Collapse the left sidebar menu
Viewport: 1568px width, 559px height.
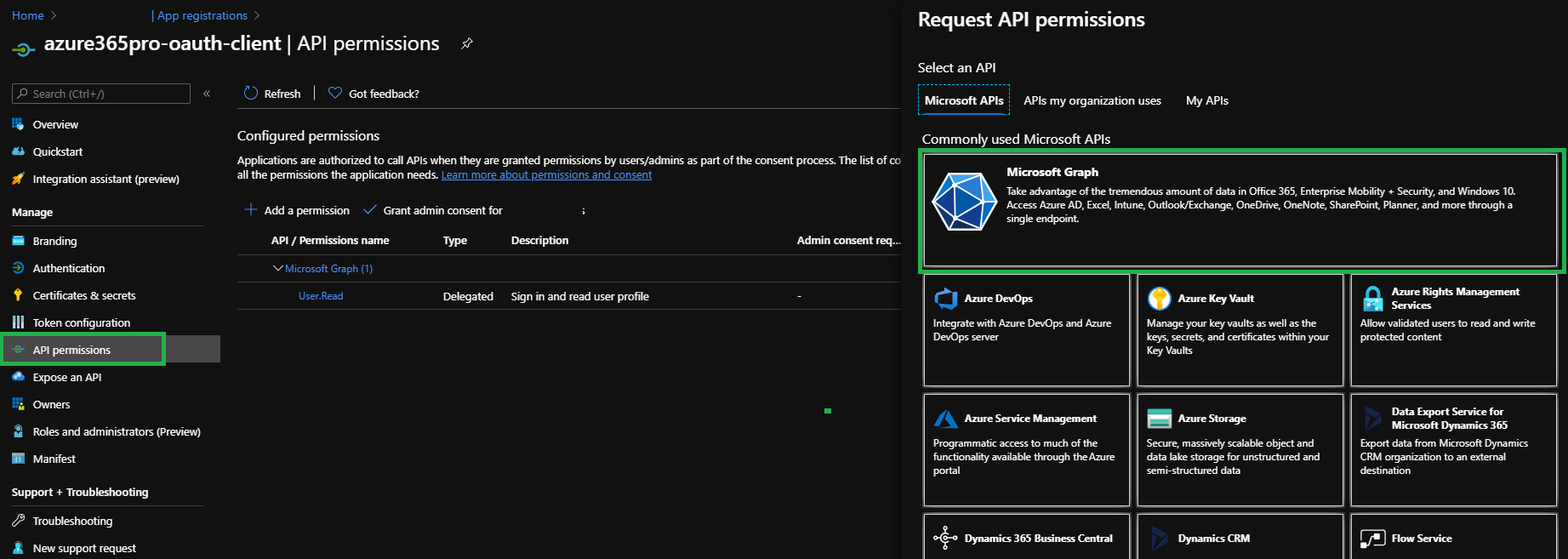pos(207,94)
